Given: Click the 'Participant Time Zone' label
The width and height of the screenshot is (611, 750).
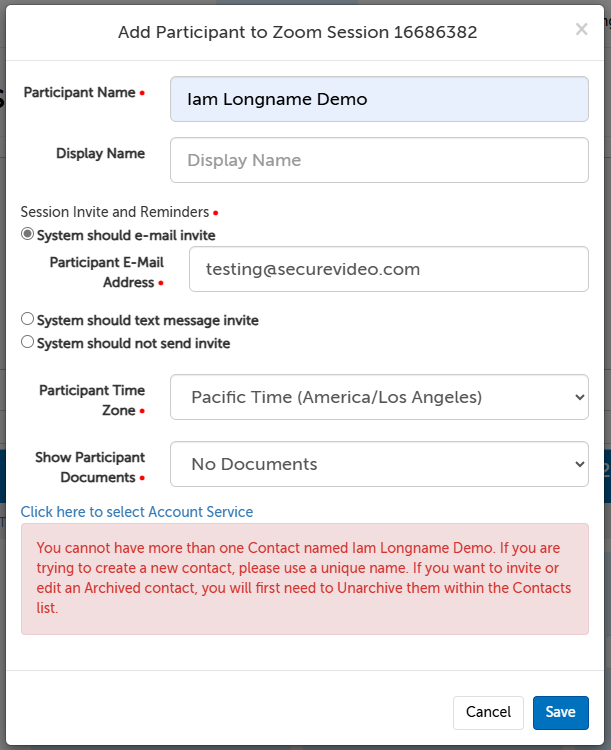Looking at the screenshot, I should [x=92, y=399].
